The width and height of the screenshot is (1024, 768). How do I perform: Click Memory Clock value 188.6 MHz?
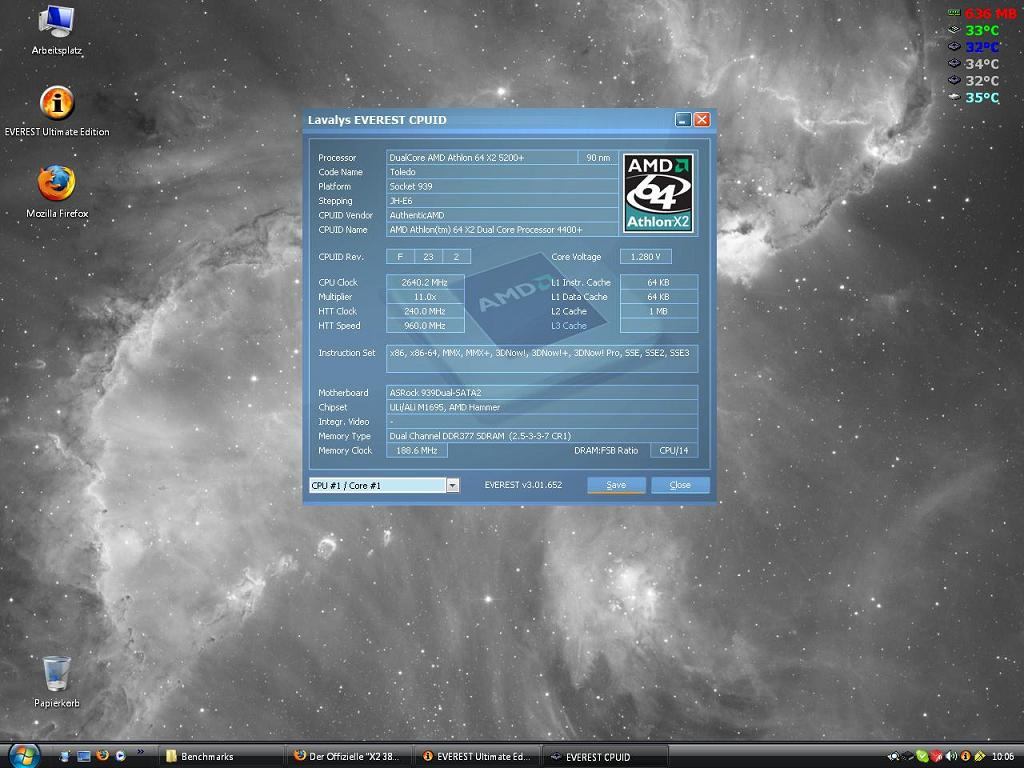417,450
